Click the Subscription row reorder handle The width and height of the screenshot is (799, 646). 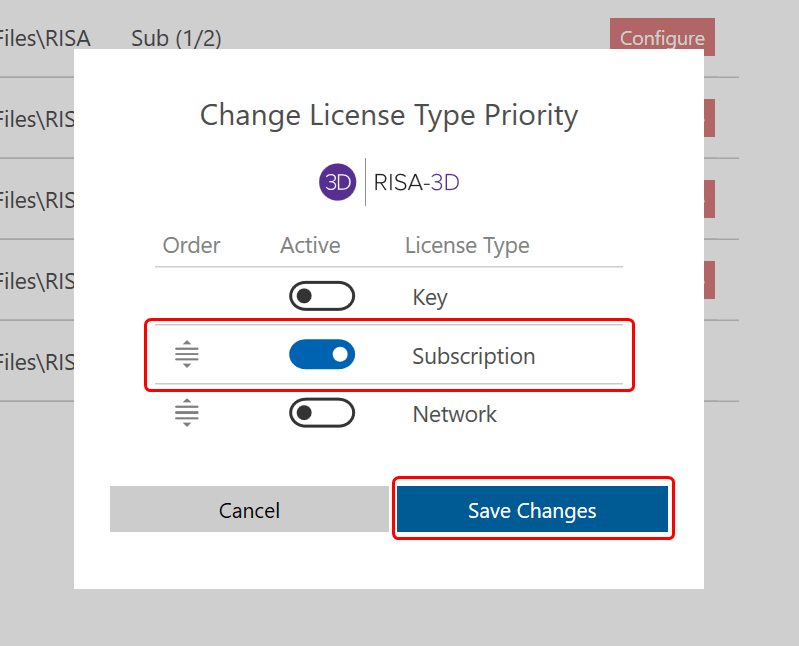click(187, 355)
